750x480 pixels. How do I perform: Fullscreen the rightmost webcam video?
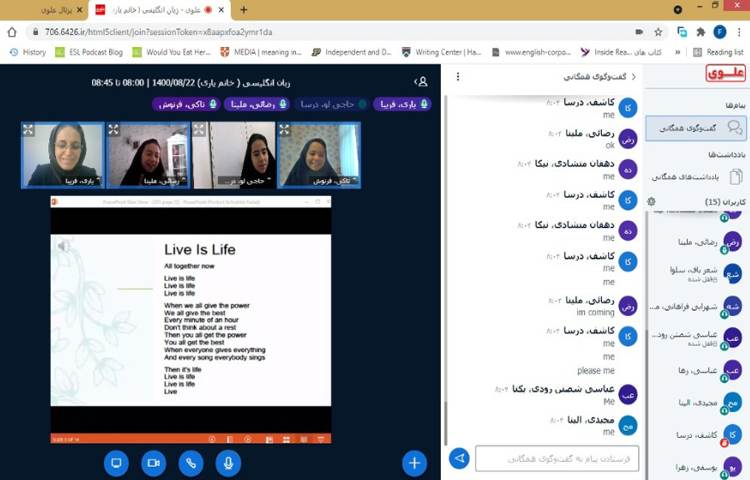[284, 130]
